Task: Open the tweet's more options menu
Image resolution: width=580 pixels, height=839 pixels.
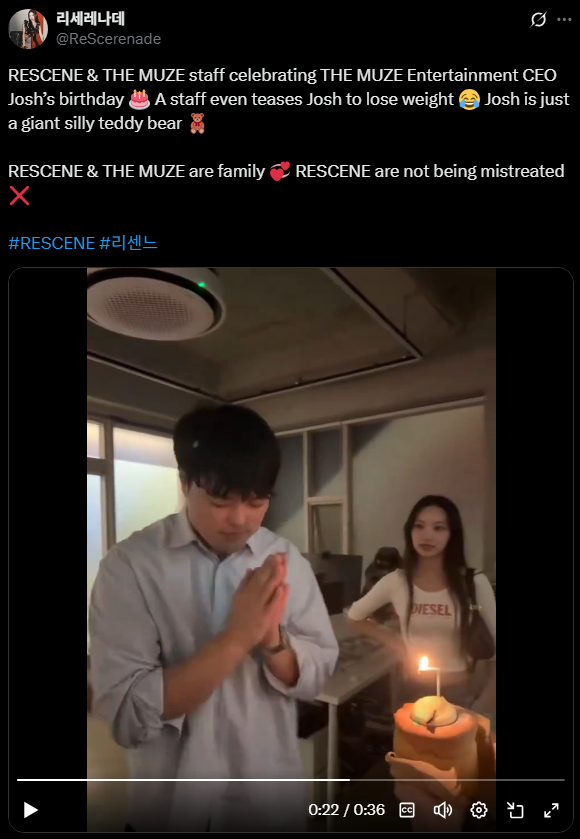Action: click(x=564, y=20)
